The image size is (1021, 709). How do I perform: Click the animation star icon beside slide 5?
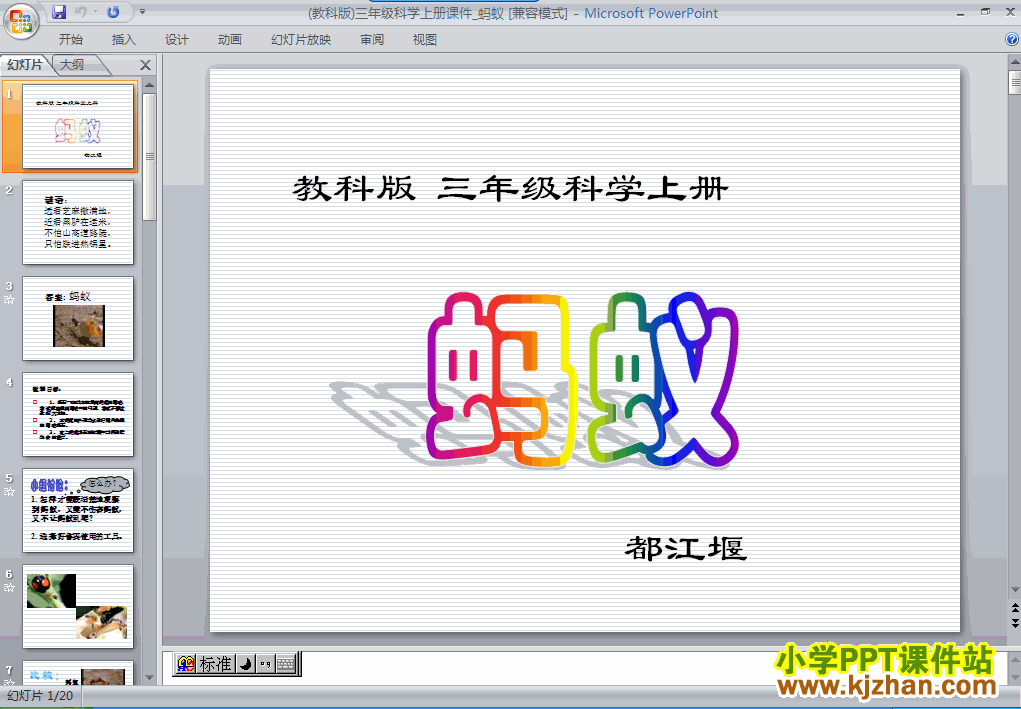[x=9, y=492]
